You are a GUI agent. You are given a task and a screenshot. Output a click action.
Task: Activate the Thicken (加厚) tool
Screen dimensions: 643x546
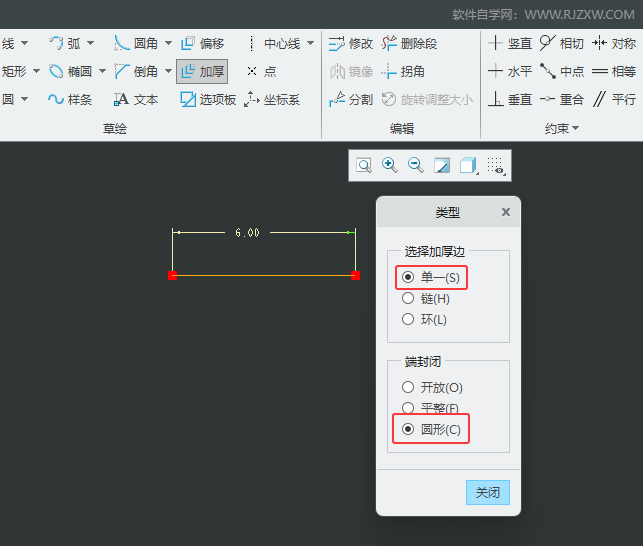pos(202,71)
